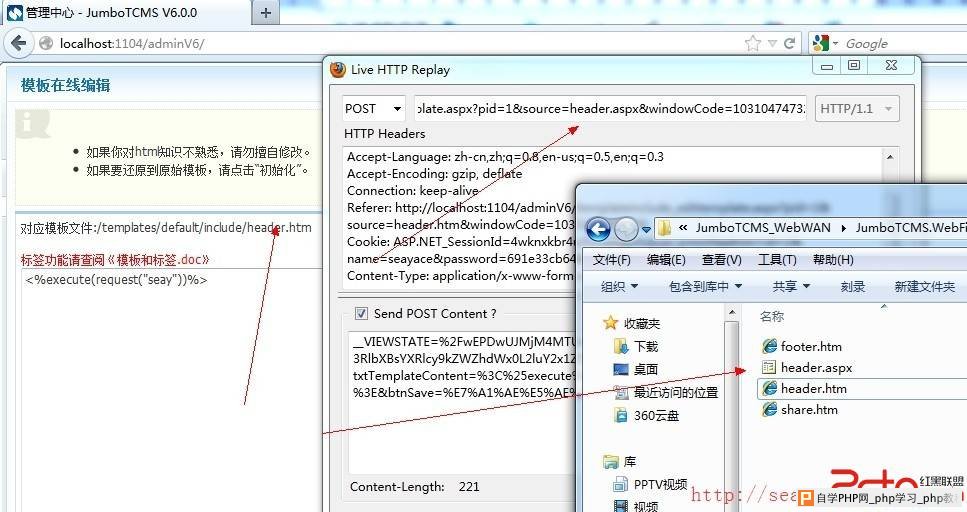Screen dimensions: 967x512
Task: Open the POST method dropdown
Action: pyautogui.click(x=374, y=109)
